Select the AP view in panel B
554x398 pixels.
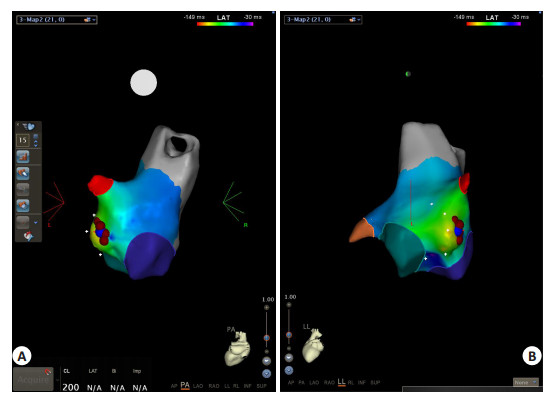pyautogui.click(x=291, y=382)
